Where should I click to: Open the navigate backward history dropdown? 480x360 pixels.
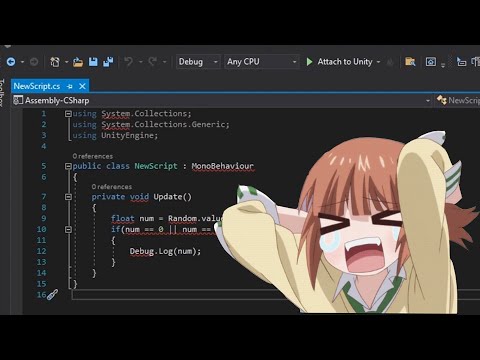click(x=22, y=62)
